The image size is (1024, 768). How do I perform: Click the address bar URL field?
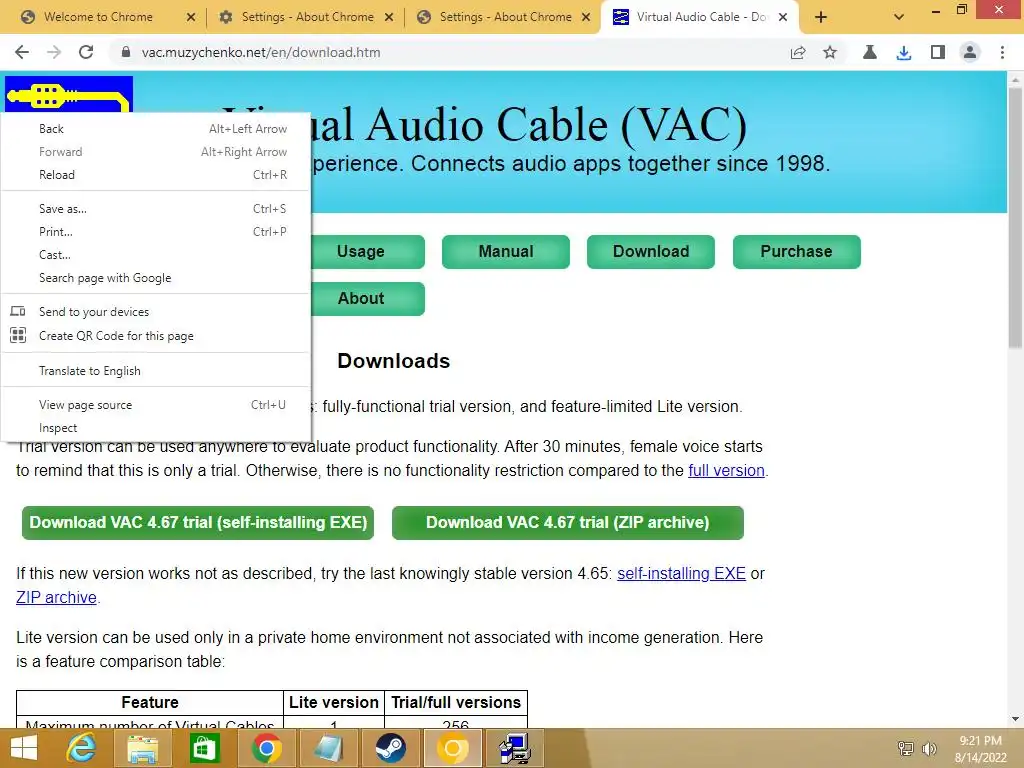[451, 52]
